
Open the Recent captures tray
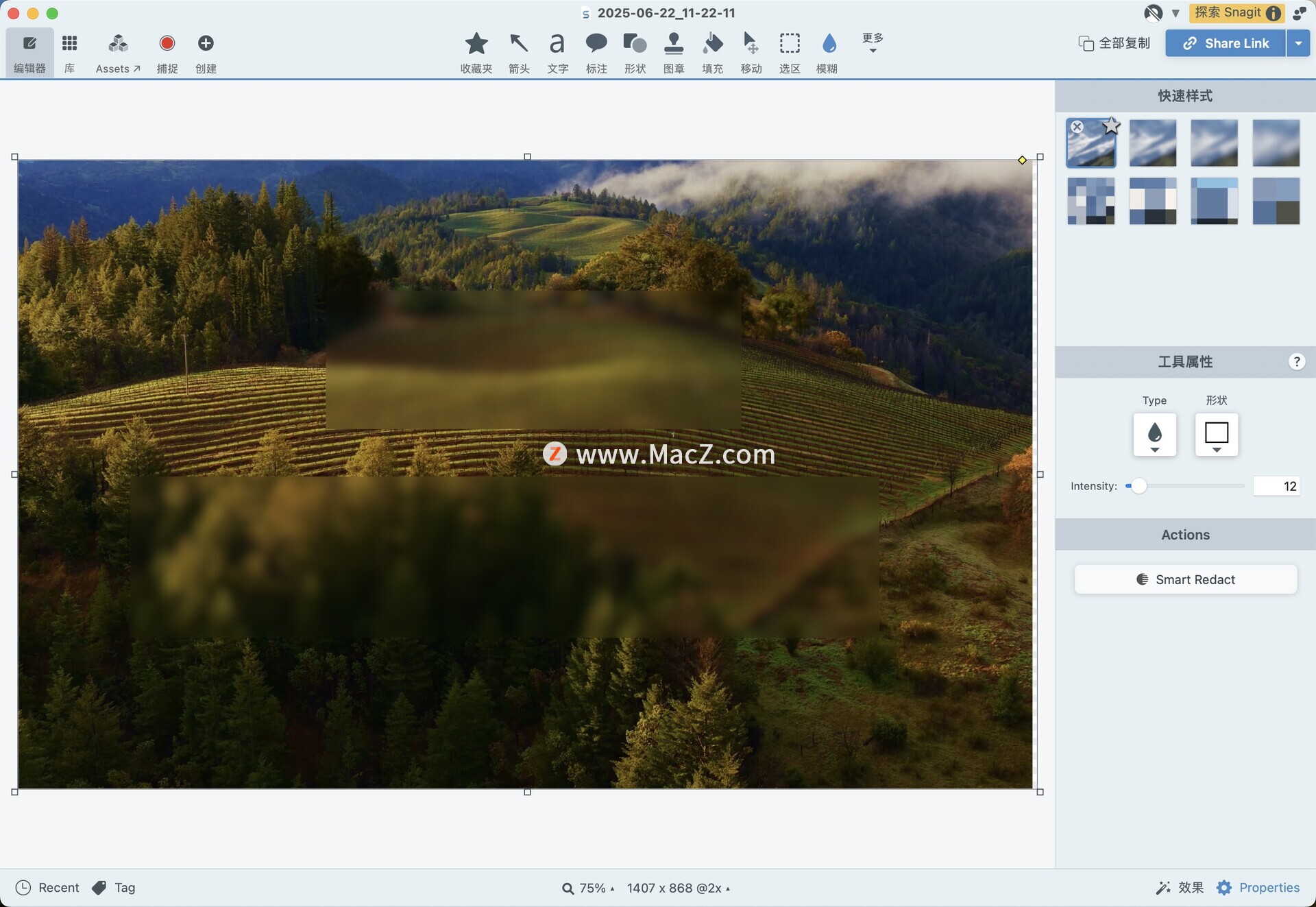[47, 888]
